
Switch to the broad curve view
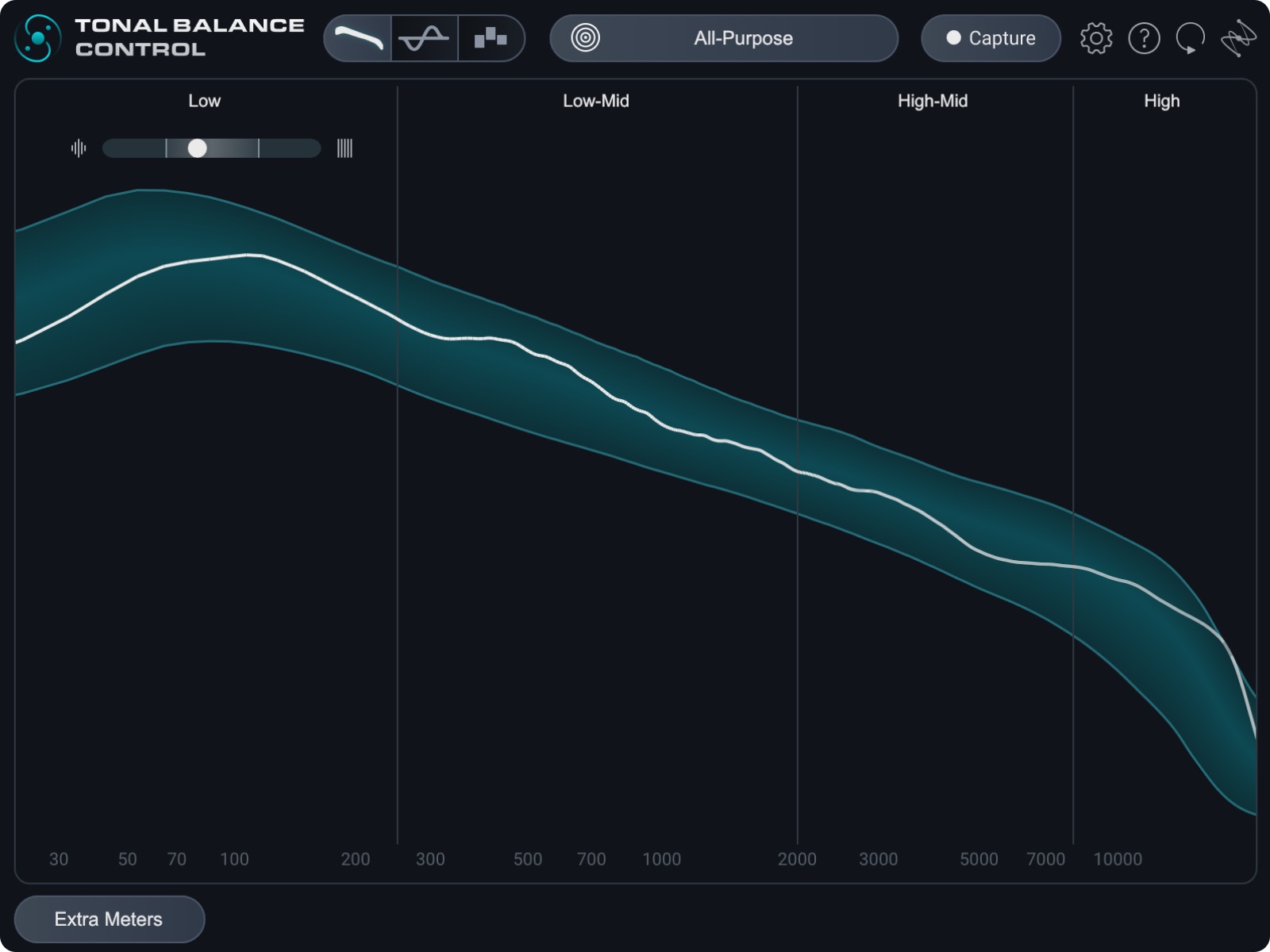359,38
